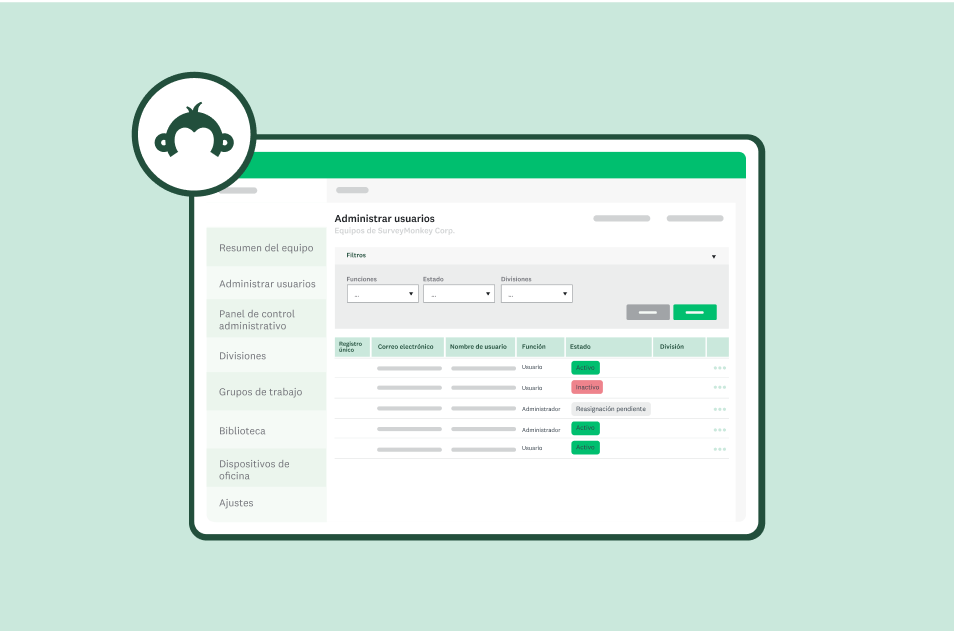Click the Reasignación pendiente status badge

[x=611, y=409]
